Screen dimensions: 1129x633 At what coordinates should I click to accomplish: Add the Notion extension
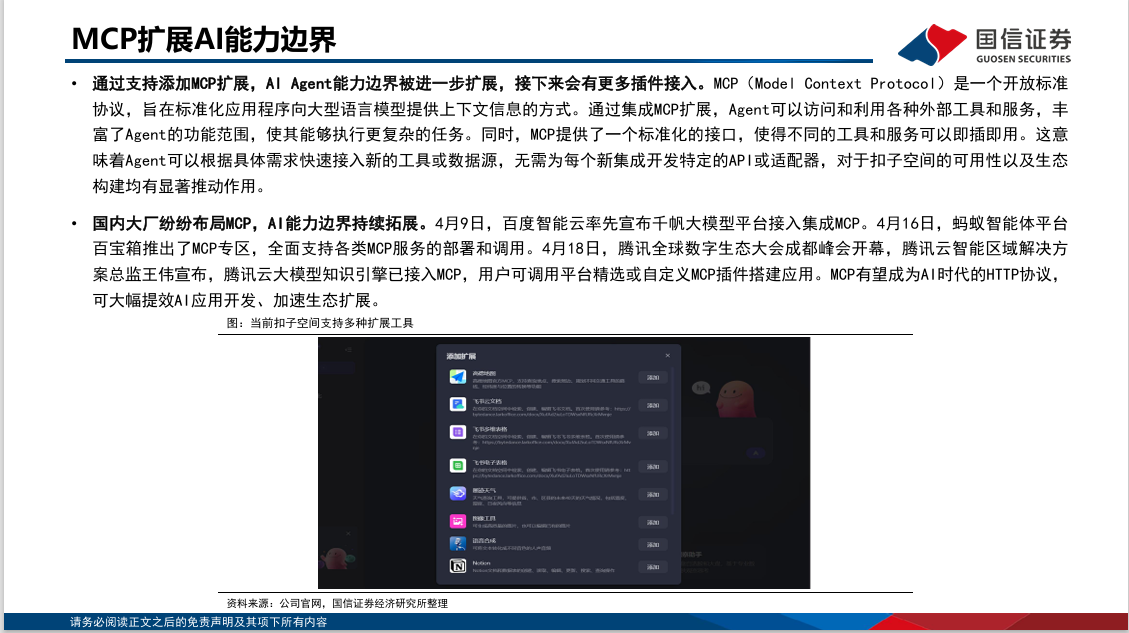click(653, 567)
